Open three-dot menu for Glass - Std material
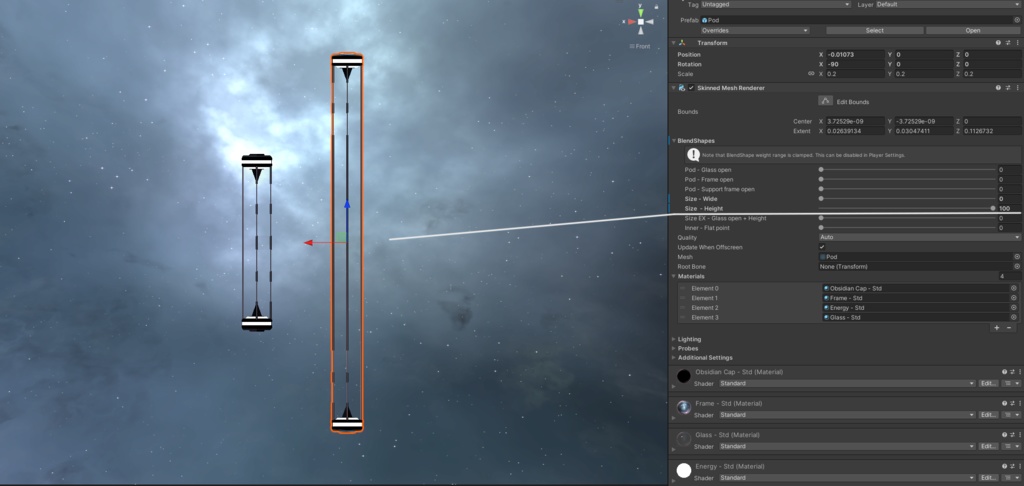 pyautogui.click(x=1019, y=434)
